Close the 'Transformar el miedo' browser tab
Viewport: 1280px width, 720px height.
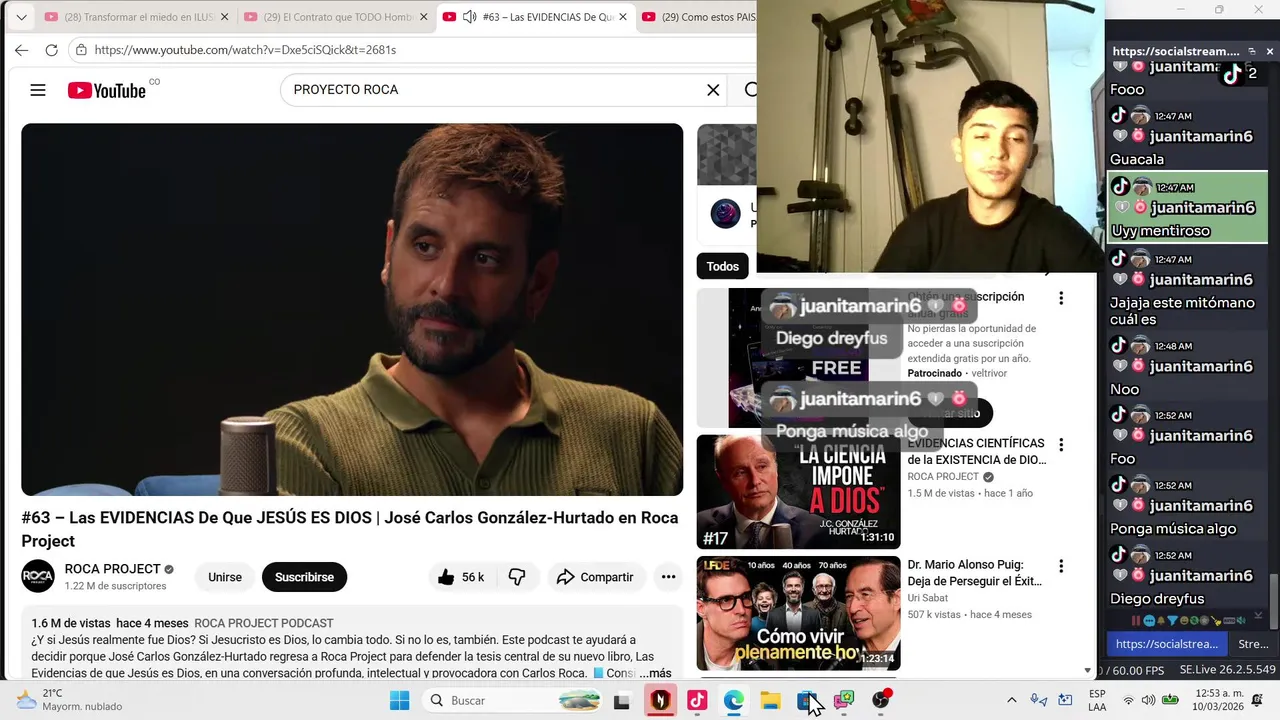pyautogui.click(x=224, y=17)
